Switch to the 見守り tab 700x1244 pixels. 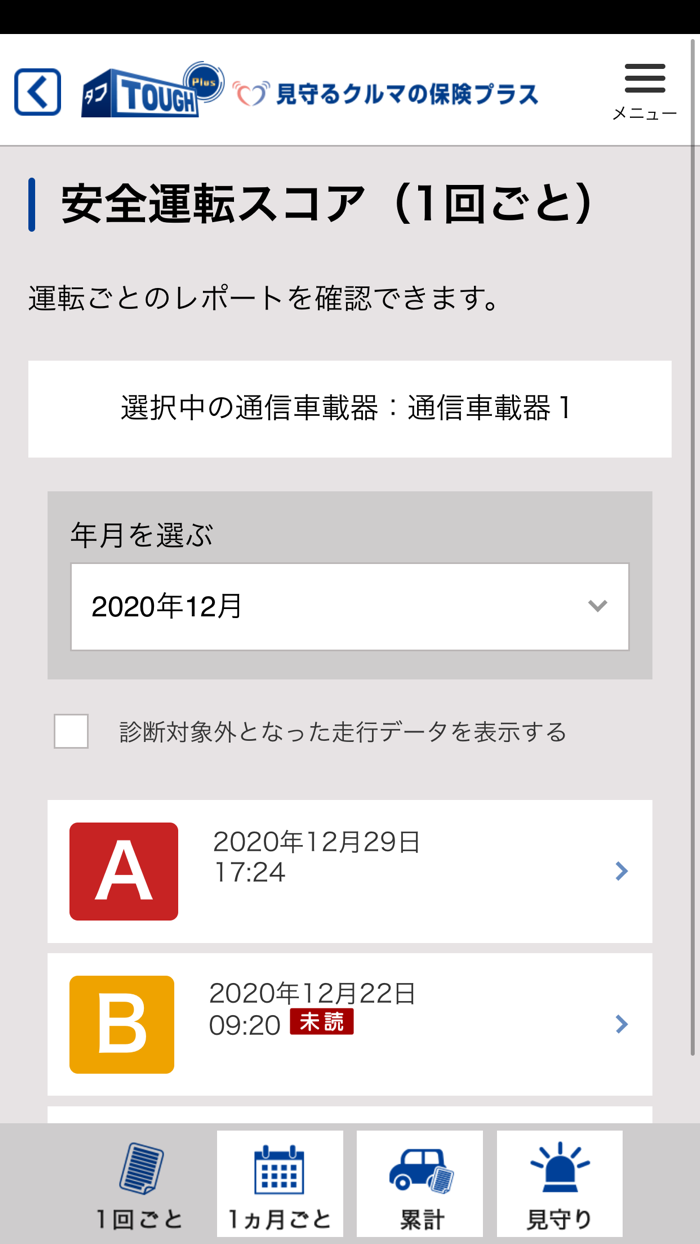tap(559, 1184)
